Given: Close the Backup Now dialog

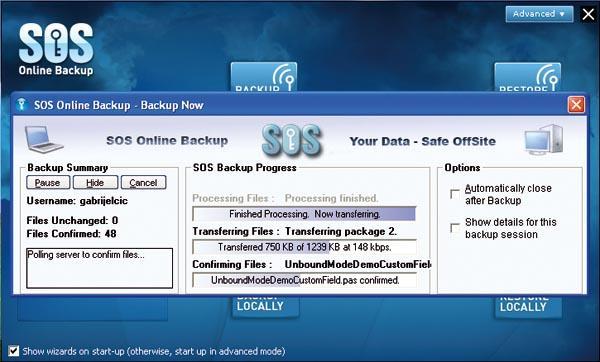Looking at the screenshot, I should pos(576,105).
